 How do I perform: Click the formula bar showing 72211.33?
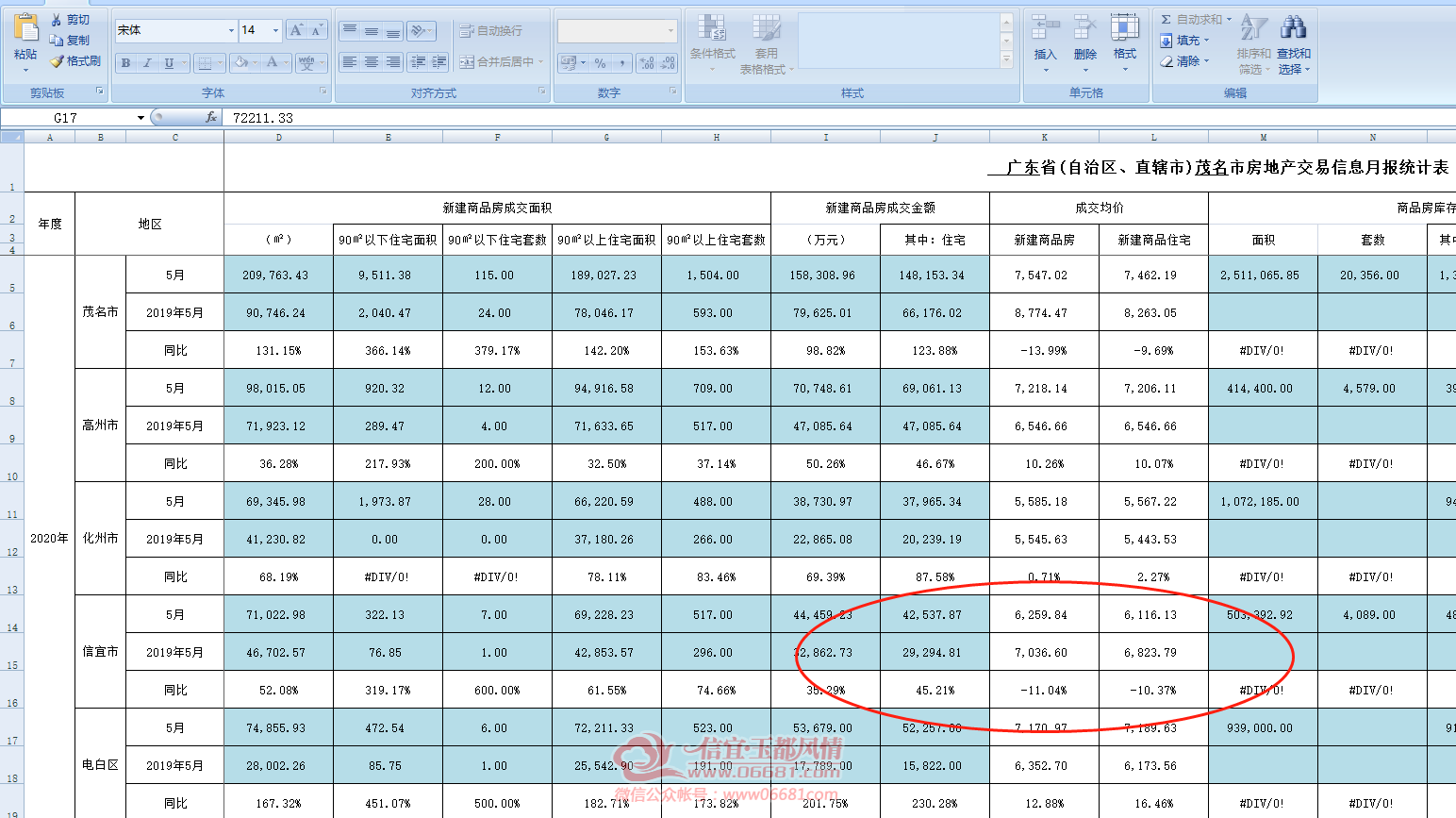839,118
